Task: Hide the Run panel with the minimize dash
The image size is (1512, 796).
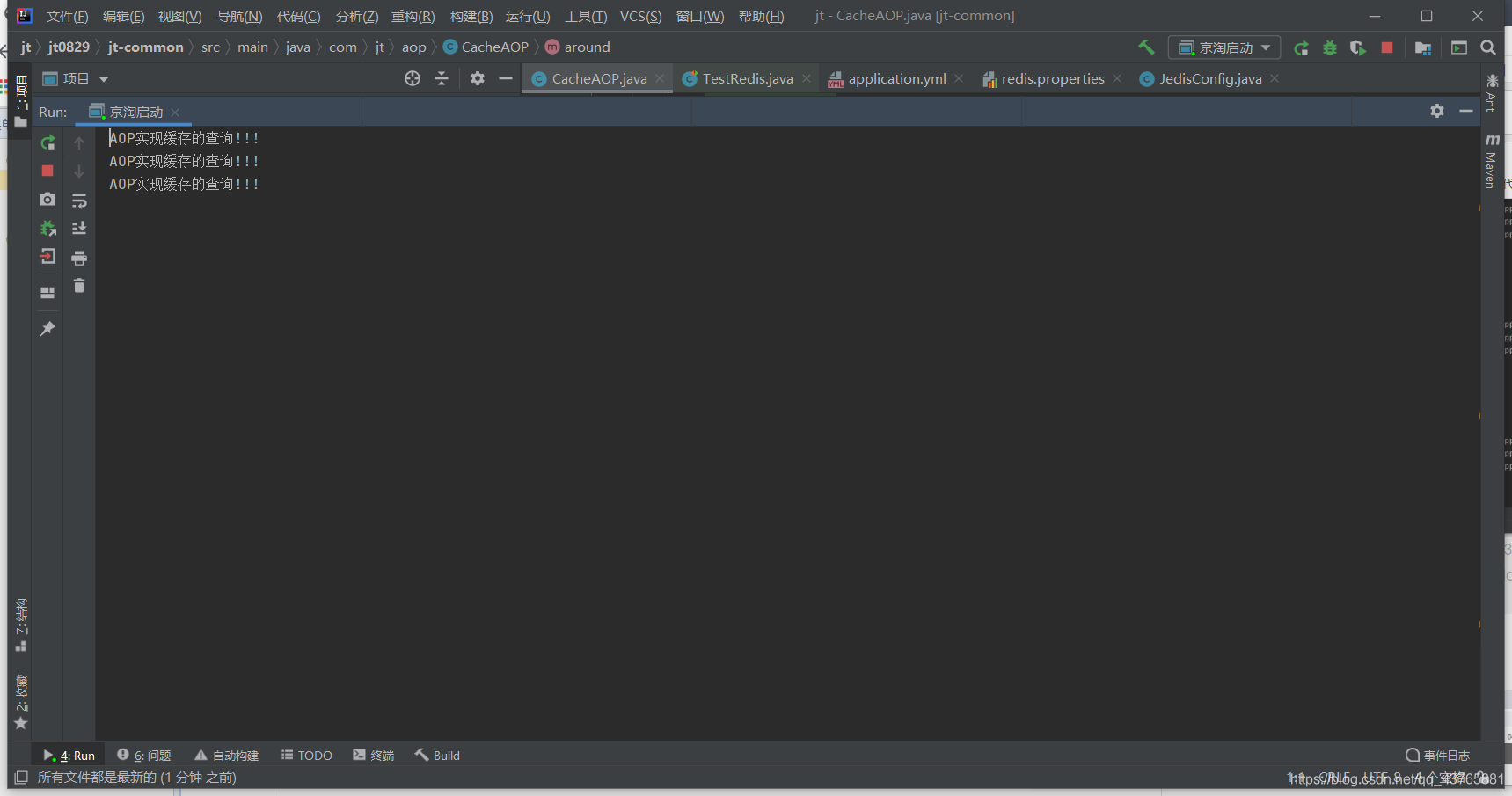Action: pyautogui.click(x=1466, y=111)
